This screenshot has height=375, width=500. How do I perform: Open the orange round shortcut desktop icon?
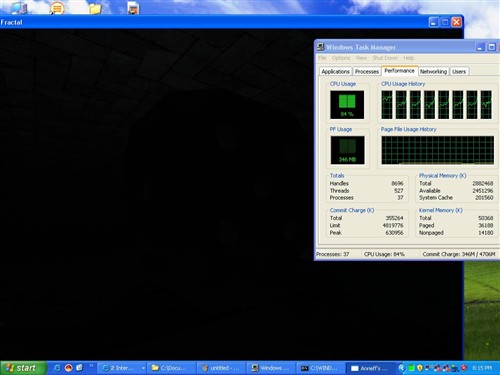57,8
